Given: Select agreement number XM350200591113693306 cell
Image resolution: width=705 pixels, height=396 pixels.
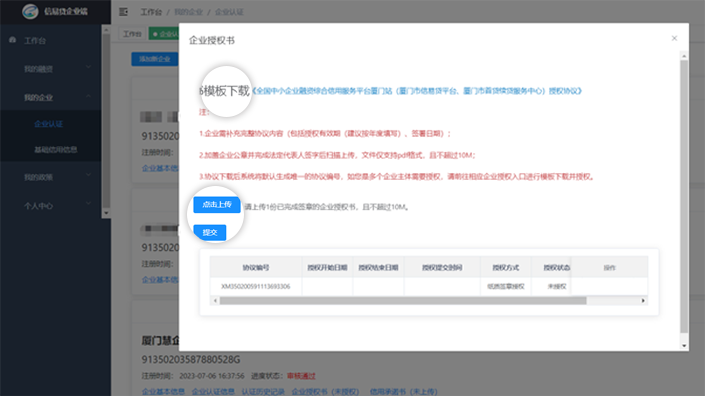Looking at the screenshot, I should tap(255, 286).
